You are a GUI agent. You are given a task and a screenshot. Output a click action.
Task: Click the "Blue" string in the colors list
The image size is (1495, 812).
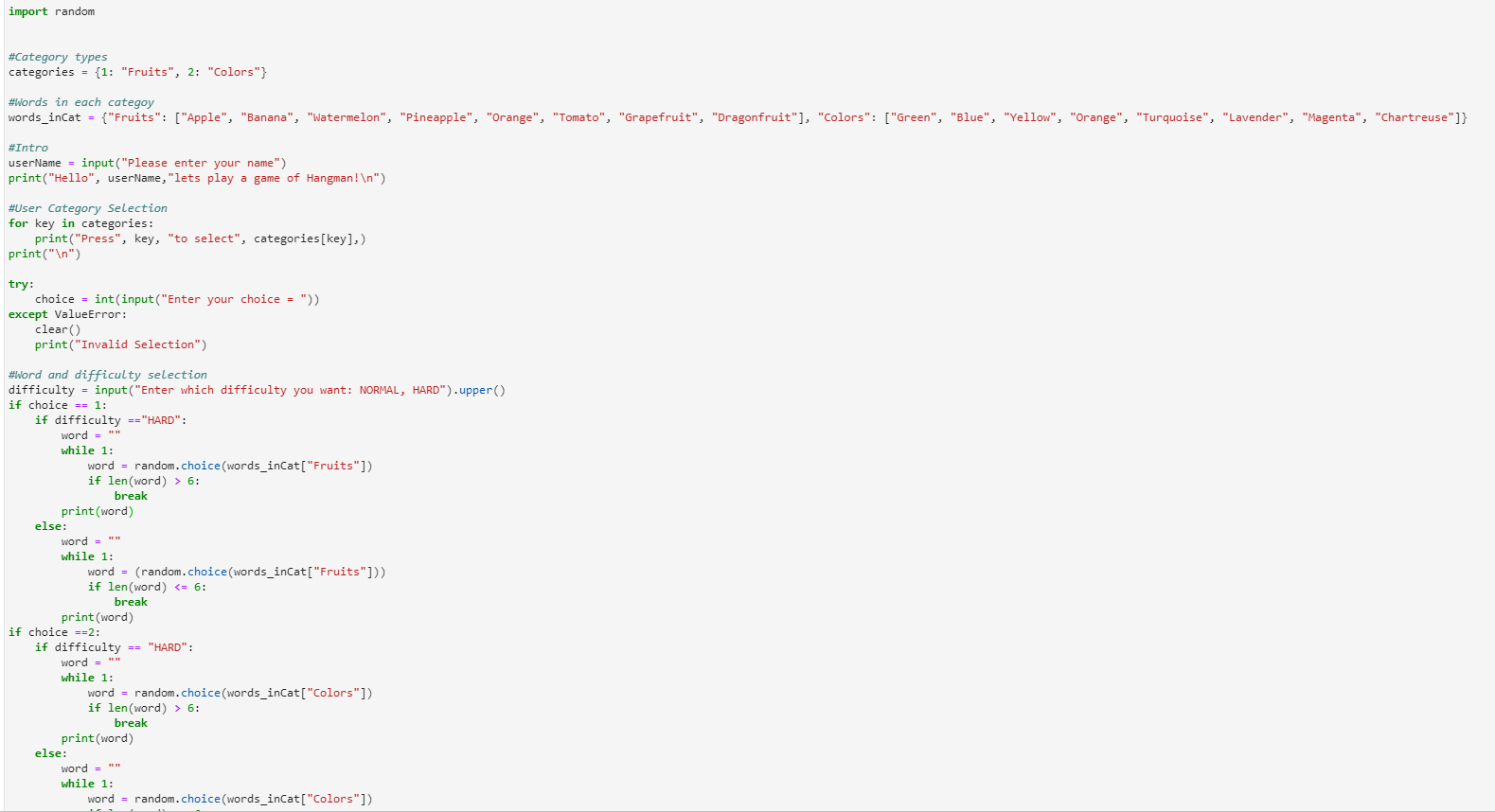coord(970,117)
